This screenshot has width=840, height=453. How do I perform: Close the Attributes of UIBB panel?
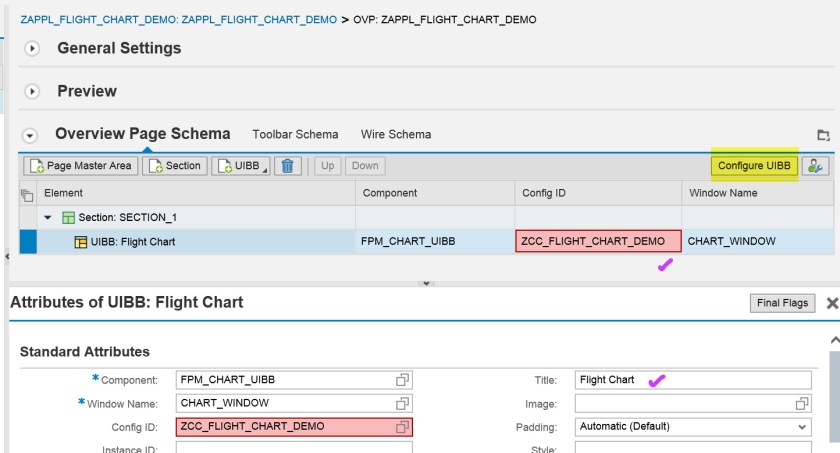(831, 303)
